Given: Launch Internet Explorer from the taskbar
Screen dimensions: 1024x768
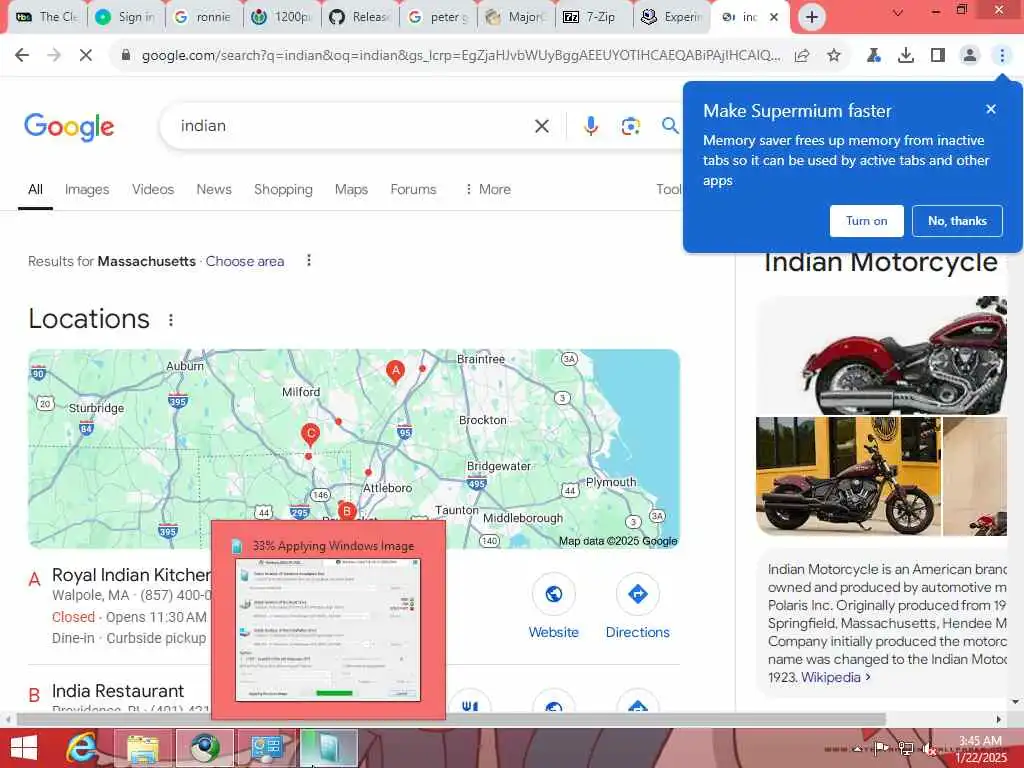Looking at the screenshot, I should 83,748.
